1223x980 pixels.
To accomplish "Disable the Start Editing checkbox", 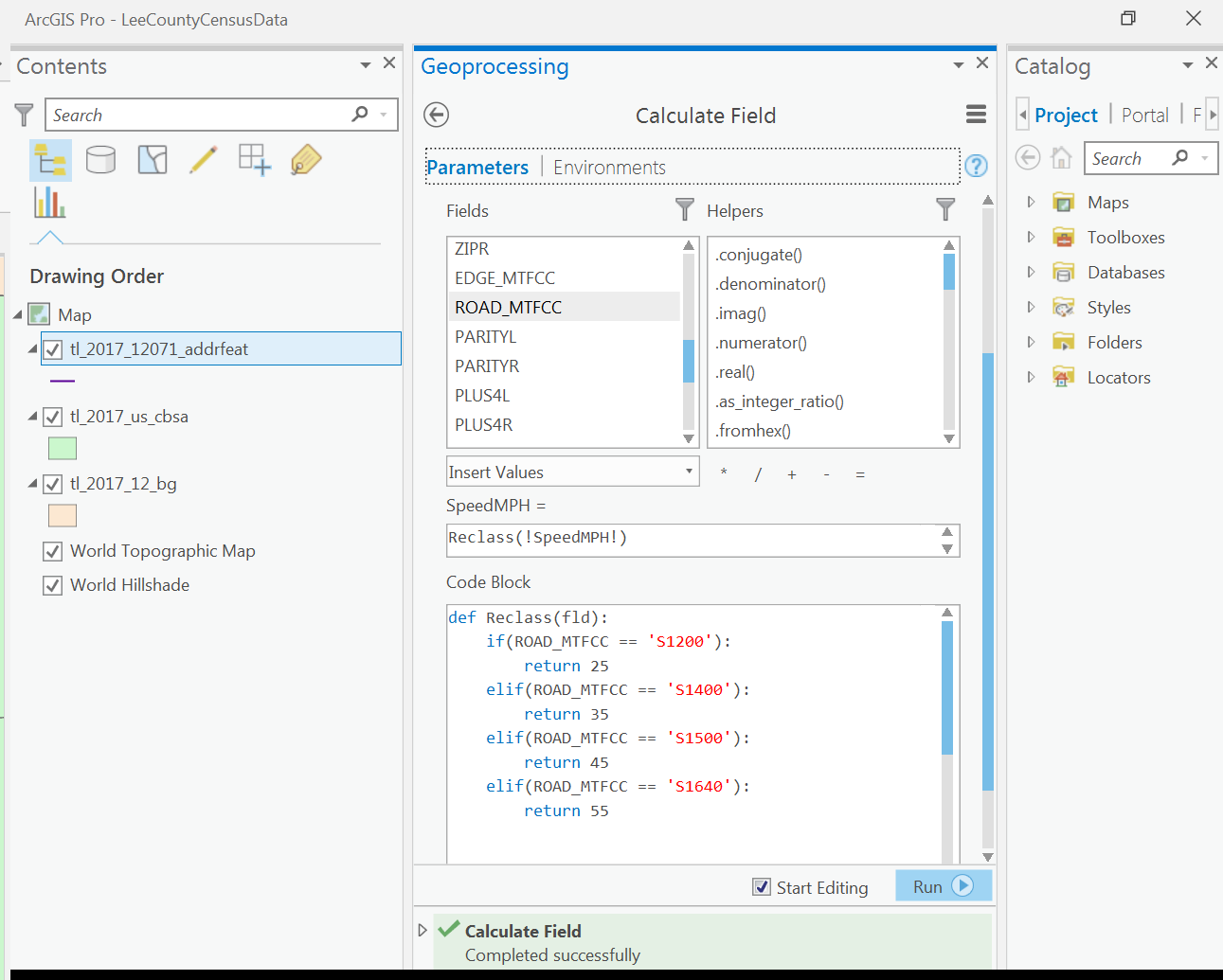I will pyautogui.click(x=763, y=887).
